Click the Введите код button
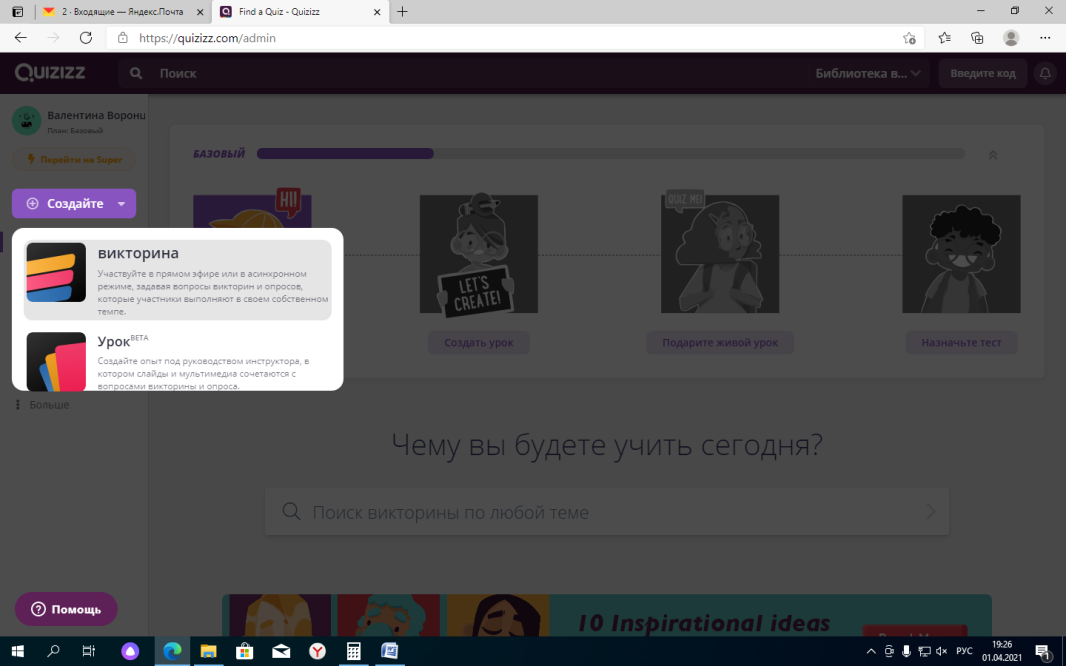1066x666 pixels. coord(982,73)
